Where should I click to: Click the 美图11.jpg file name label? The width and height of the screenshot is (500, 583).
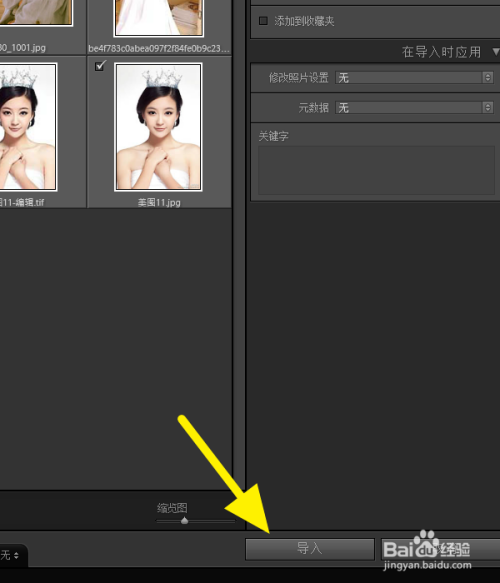(159, 203)
